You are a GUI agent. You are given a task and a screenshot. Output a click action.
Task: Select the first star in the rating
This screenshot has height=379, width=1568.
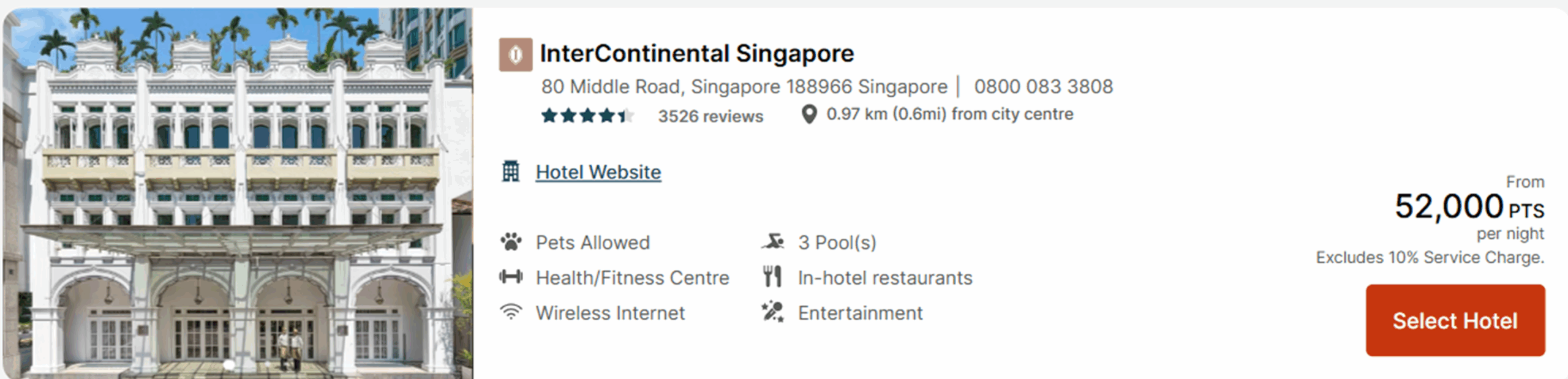549,116
